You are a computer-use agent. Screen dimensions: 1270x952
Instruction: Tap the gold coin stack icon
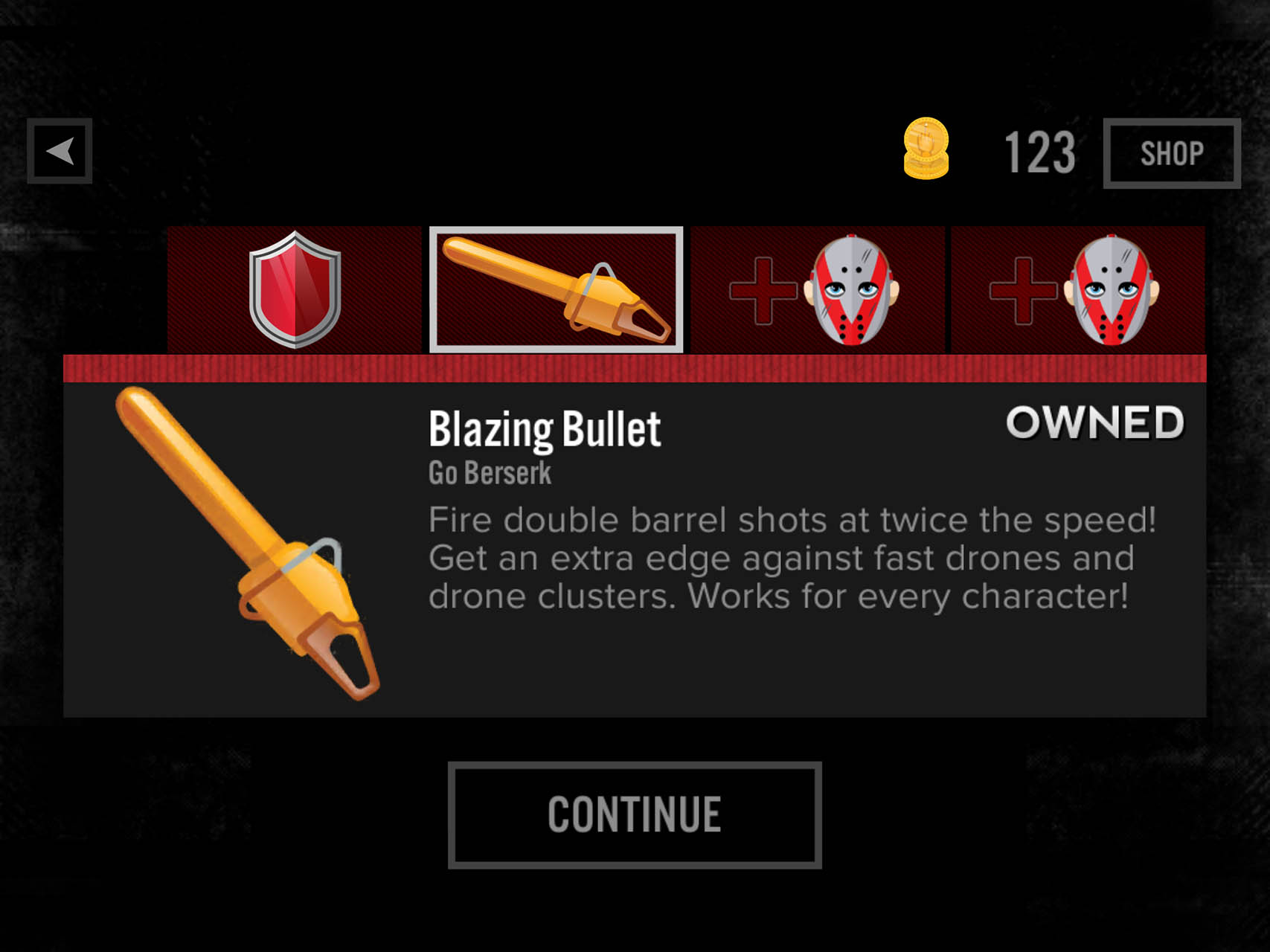click(x=926, y=149)
